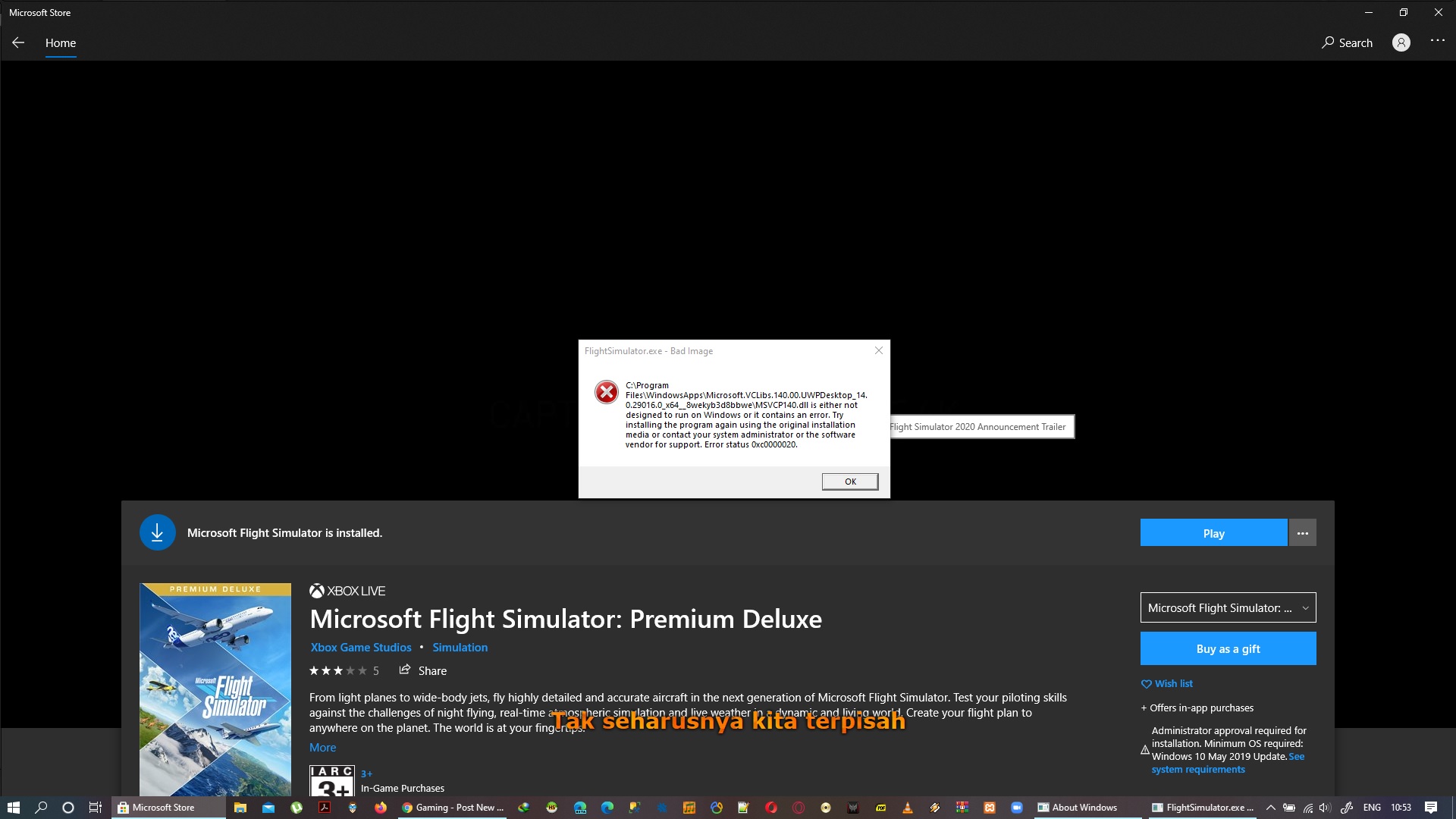Switch to FlightSimulator.exe taskbar window
The height and width of the screenshot is (819, 1456).
(1203, 808)
